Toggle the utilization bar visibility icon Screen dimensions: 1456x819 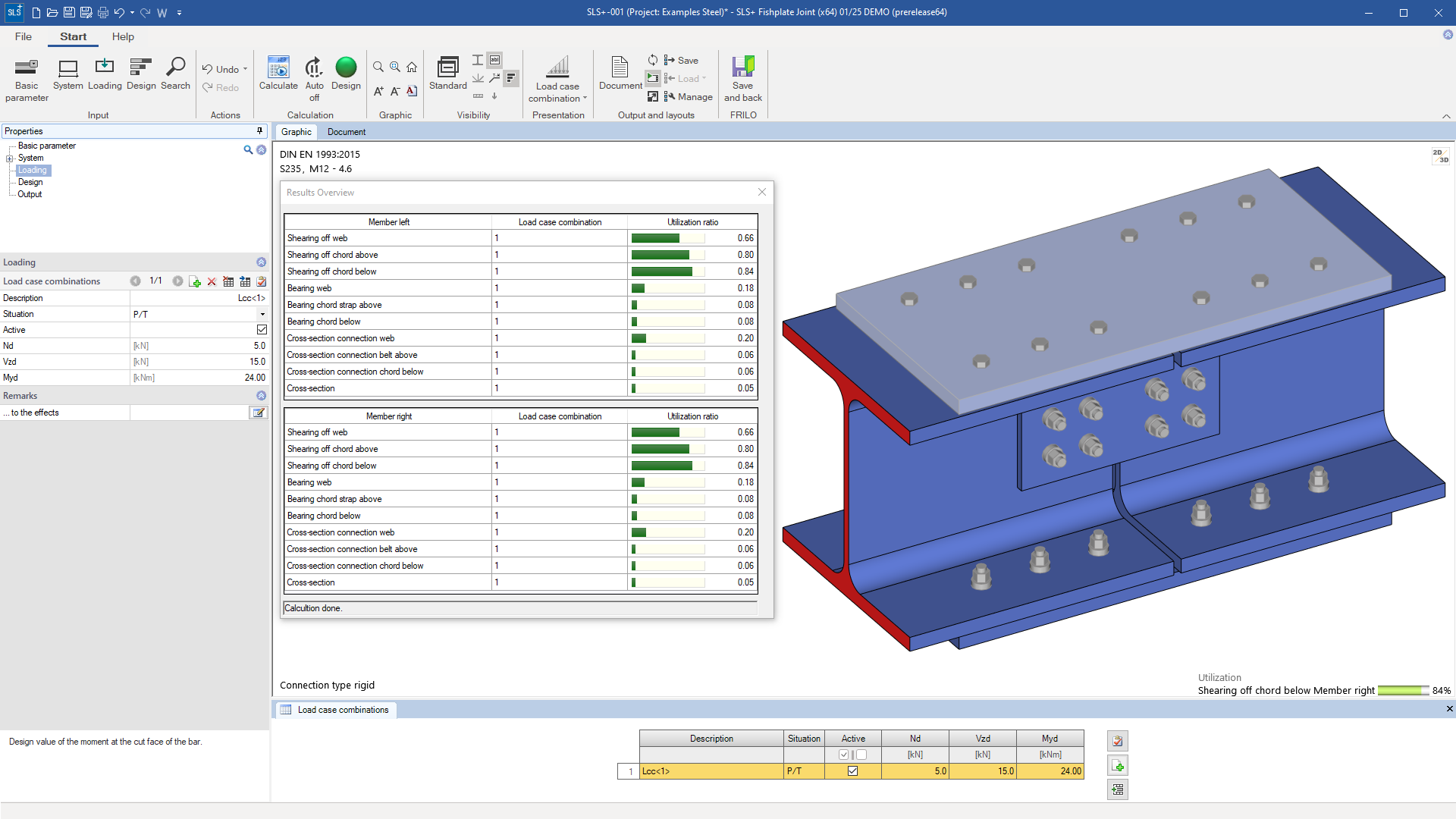click(x=511, y=78)
